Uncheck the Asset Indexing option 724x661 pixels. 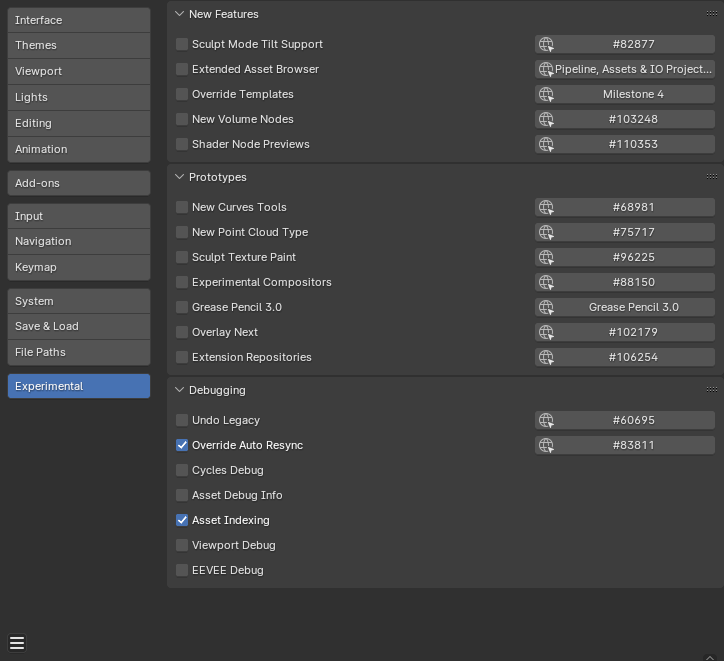coord(182,520)
